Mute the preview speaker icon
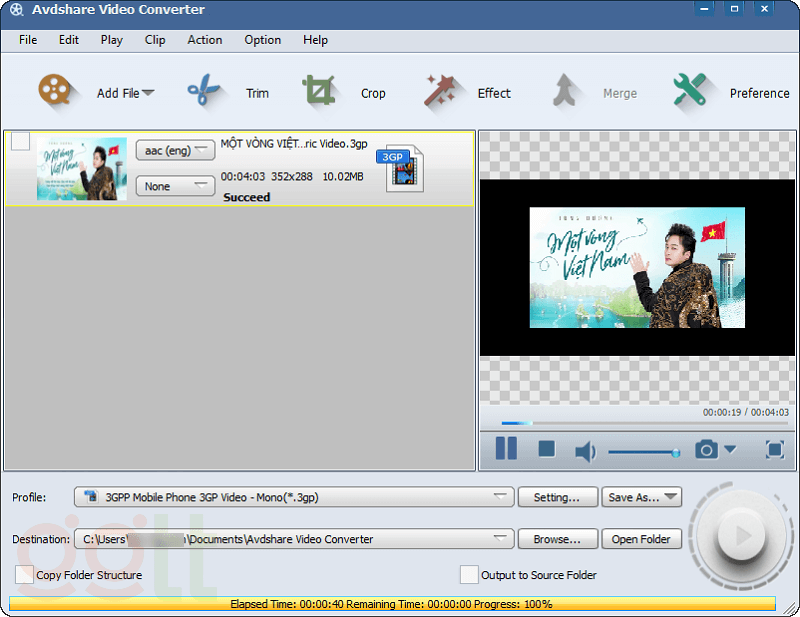This screenshot has width=800, height=617. click(585, 451)
